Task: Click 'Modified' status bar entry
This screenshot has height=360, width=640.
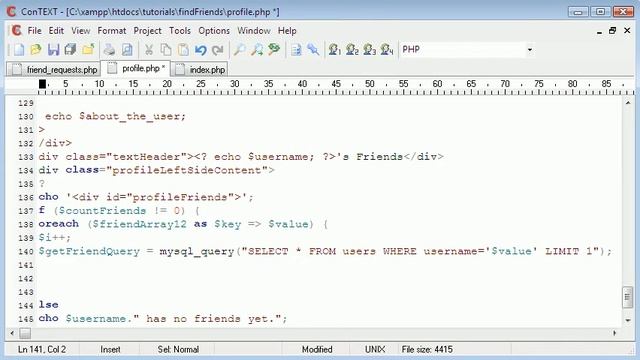Action: [317, 349]
